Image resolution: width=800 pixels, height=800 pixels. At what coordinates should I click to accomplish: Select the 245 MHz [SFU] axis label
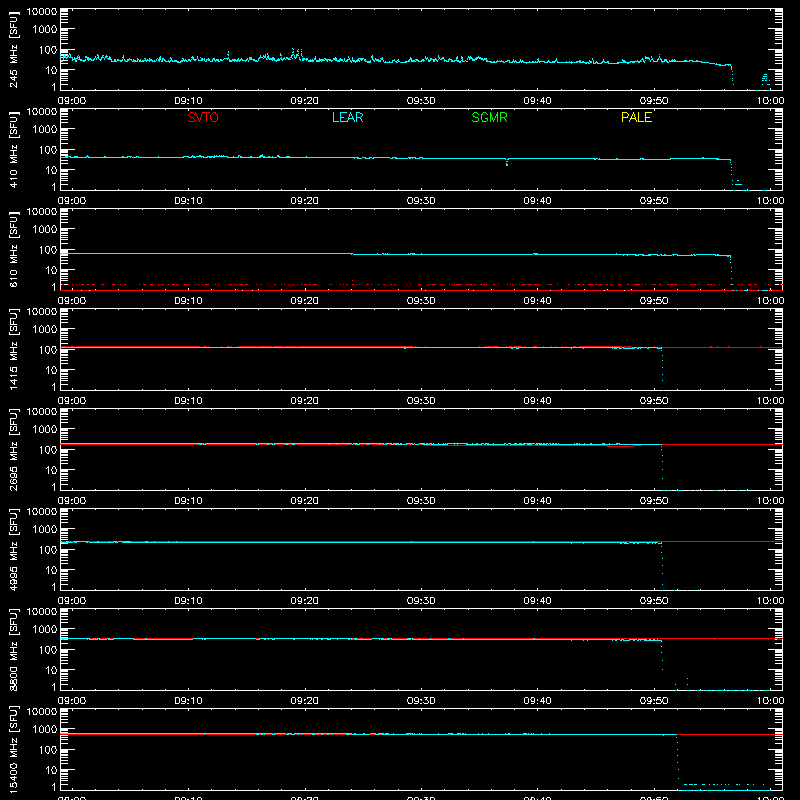pos(13,49)
